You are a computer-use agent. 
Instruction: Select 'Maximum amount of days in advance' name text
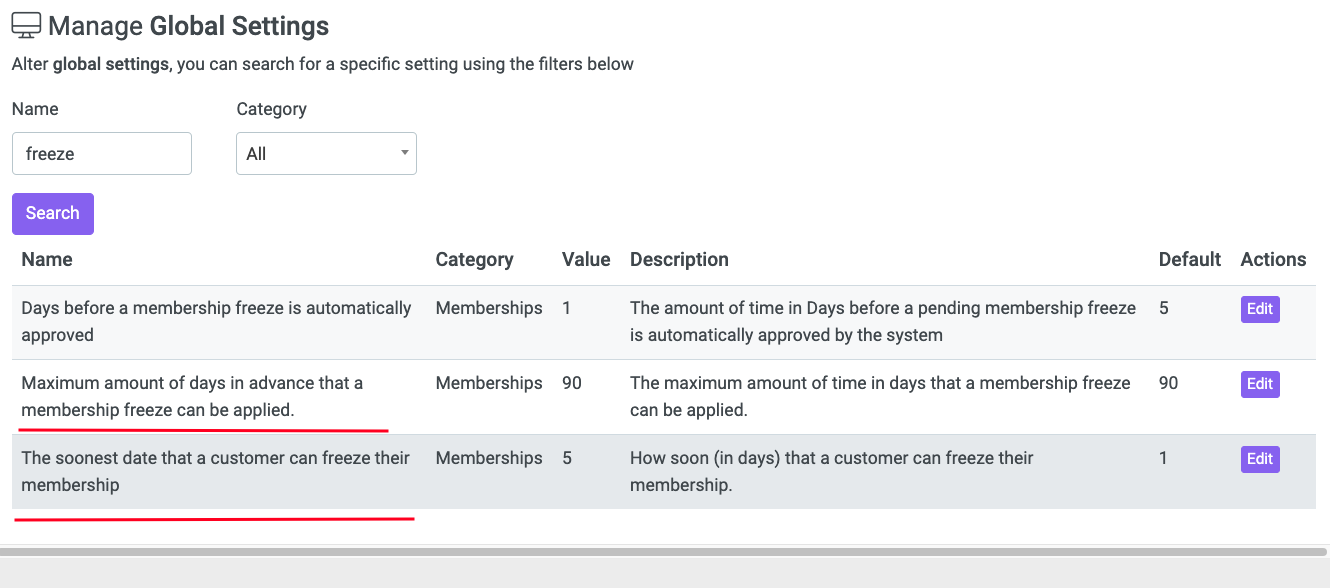(x=192, y=397)
